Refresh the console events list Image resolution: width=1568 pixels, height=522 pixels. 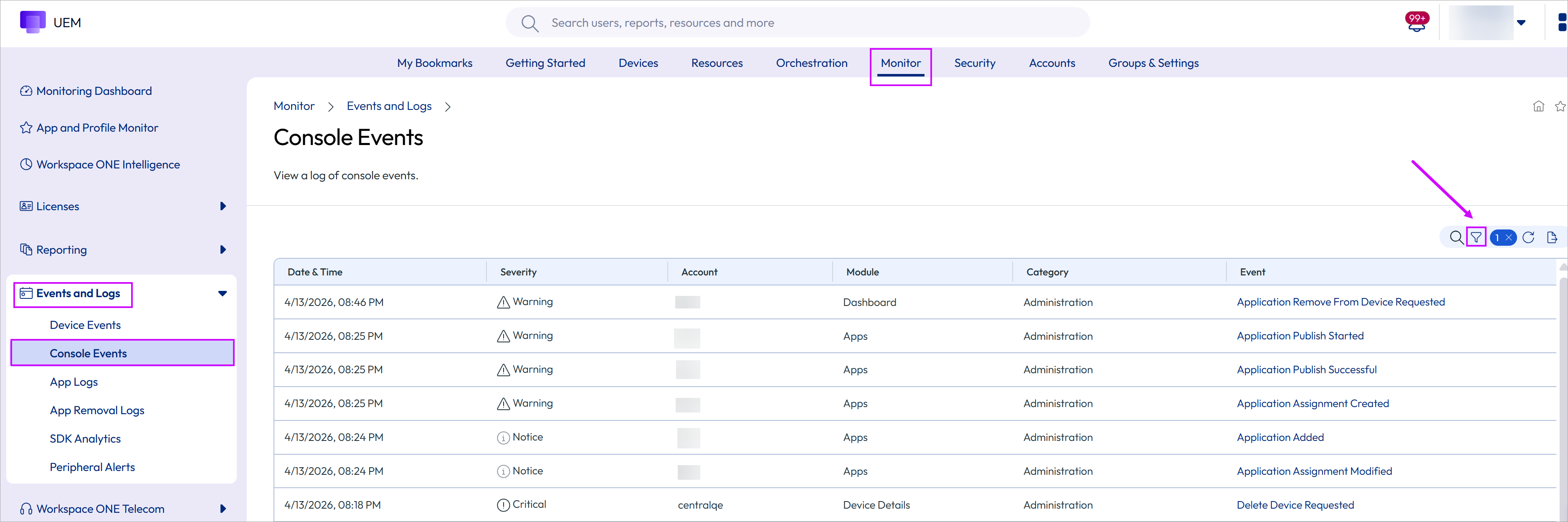tap(1528, 237)
